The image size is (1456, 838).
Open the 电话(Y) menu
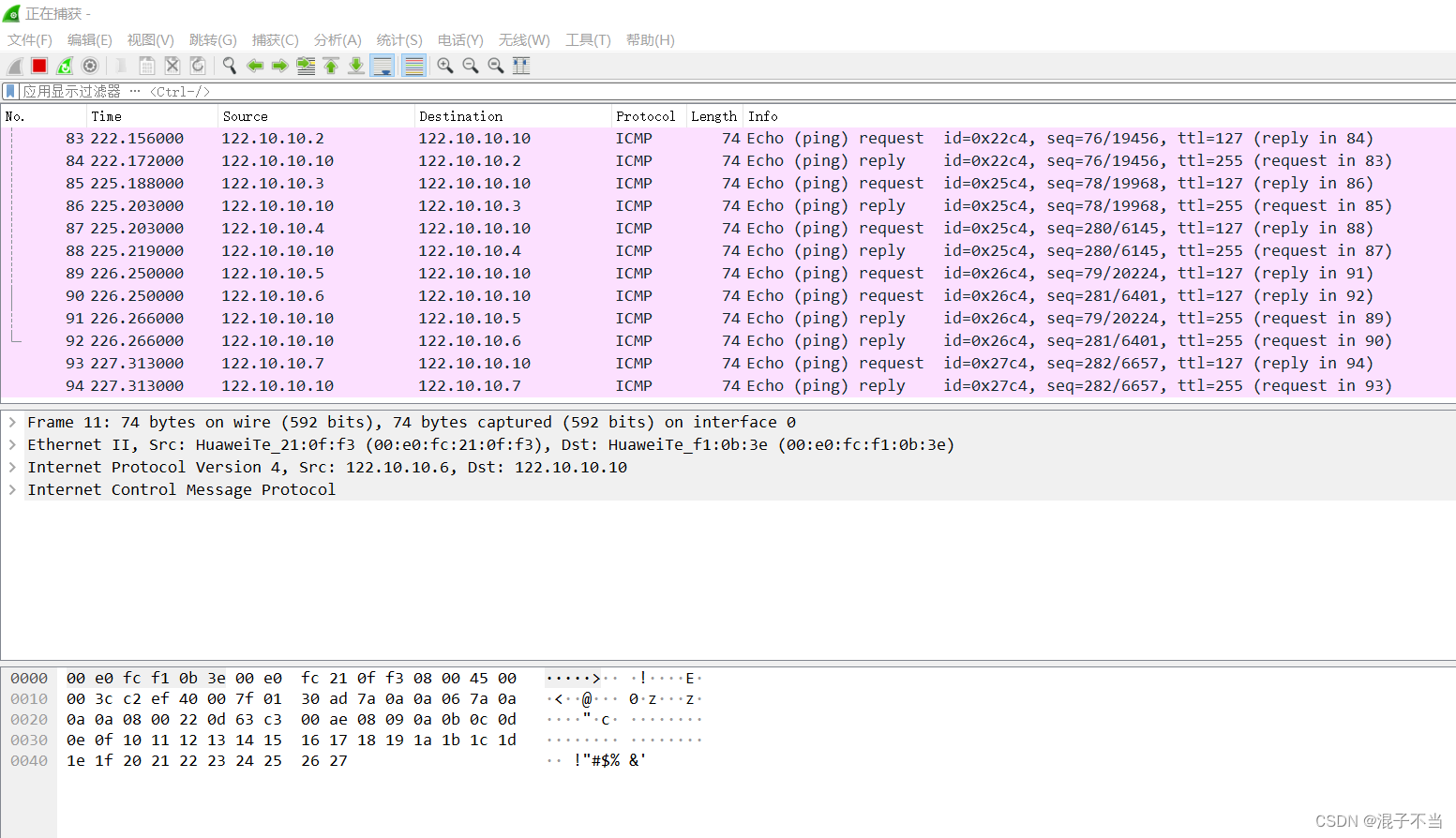tap(460, 40)
